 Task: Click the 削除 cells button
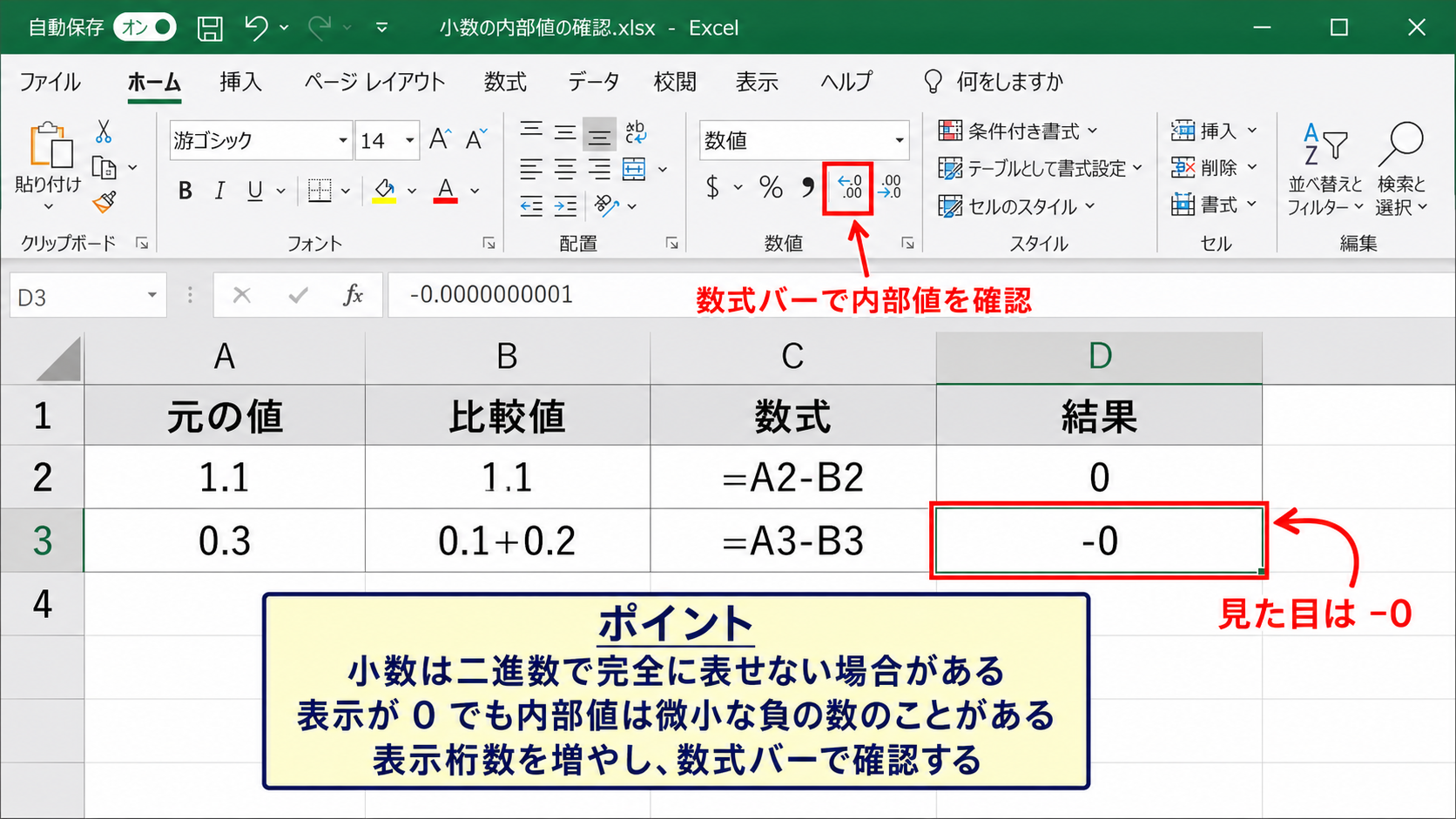(x=1214, y=167)
